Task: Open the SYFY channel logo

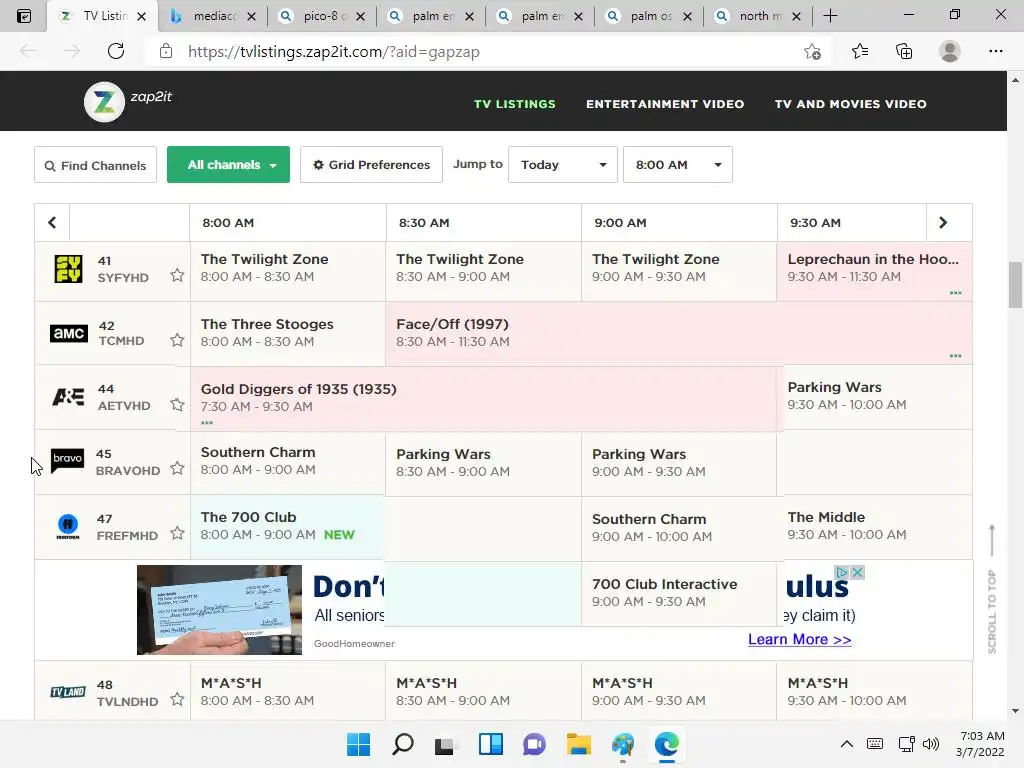Action: tap(69, 269)
